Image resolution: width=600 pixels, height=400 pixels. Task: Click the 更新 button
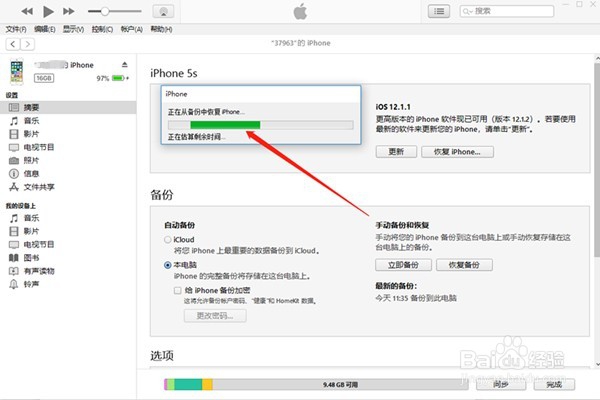click(x=396, y=152)
